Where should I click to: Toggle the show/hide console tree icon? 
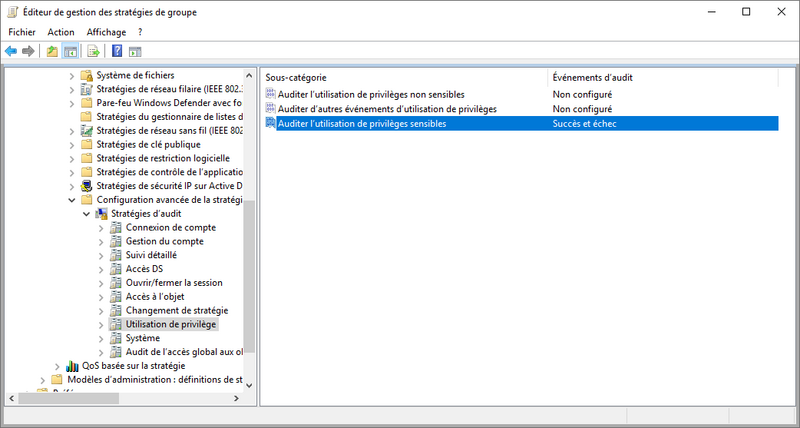coord(70,51)
